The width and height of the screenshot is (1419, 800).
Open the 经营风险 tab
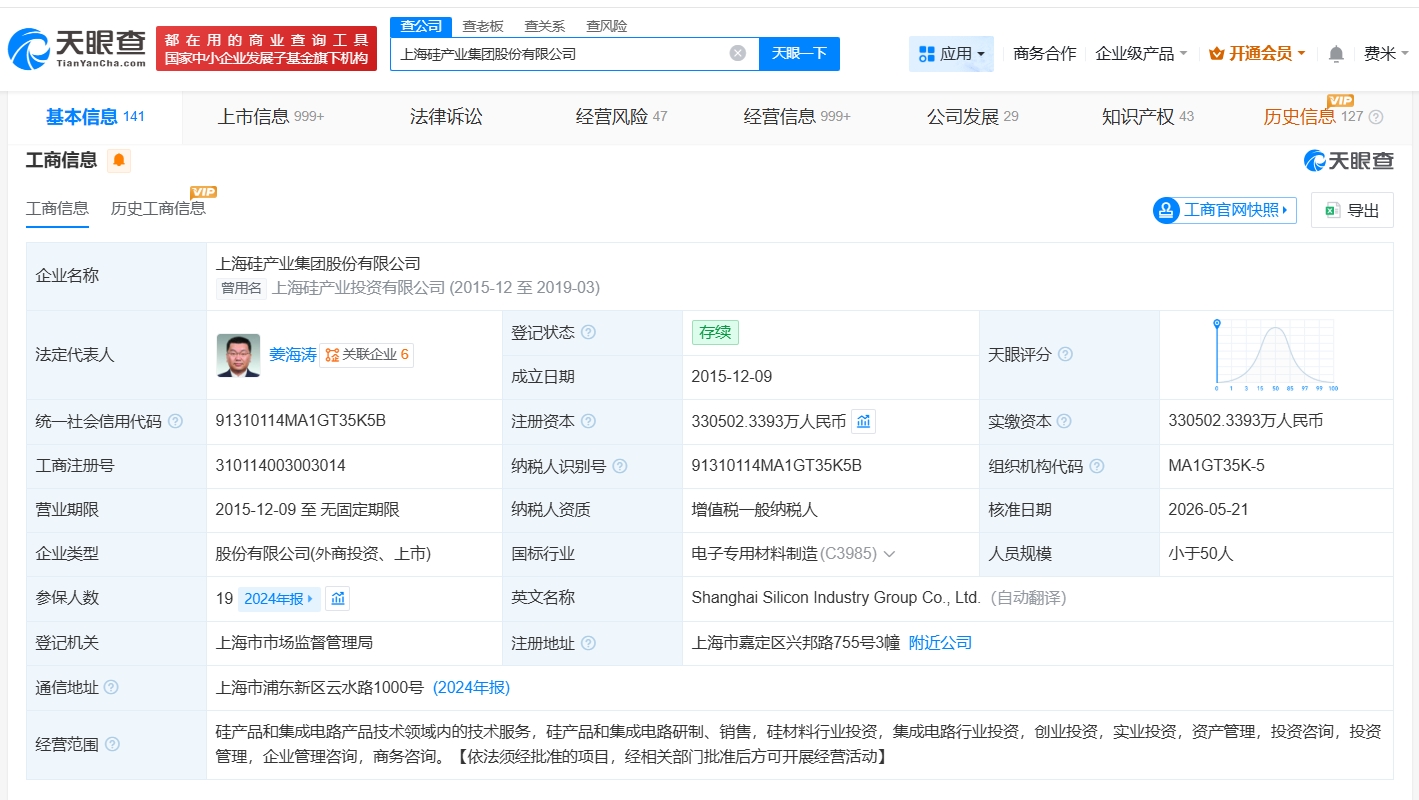621,117
